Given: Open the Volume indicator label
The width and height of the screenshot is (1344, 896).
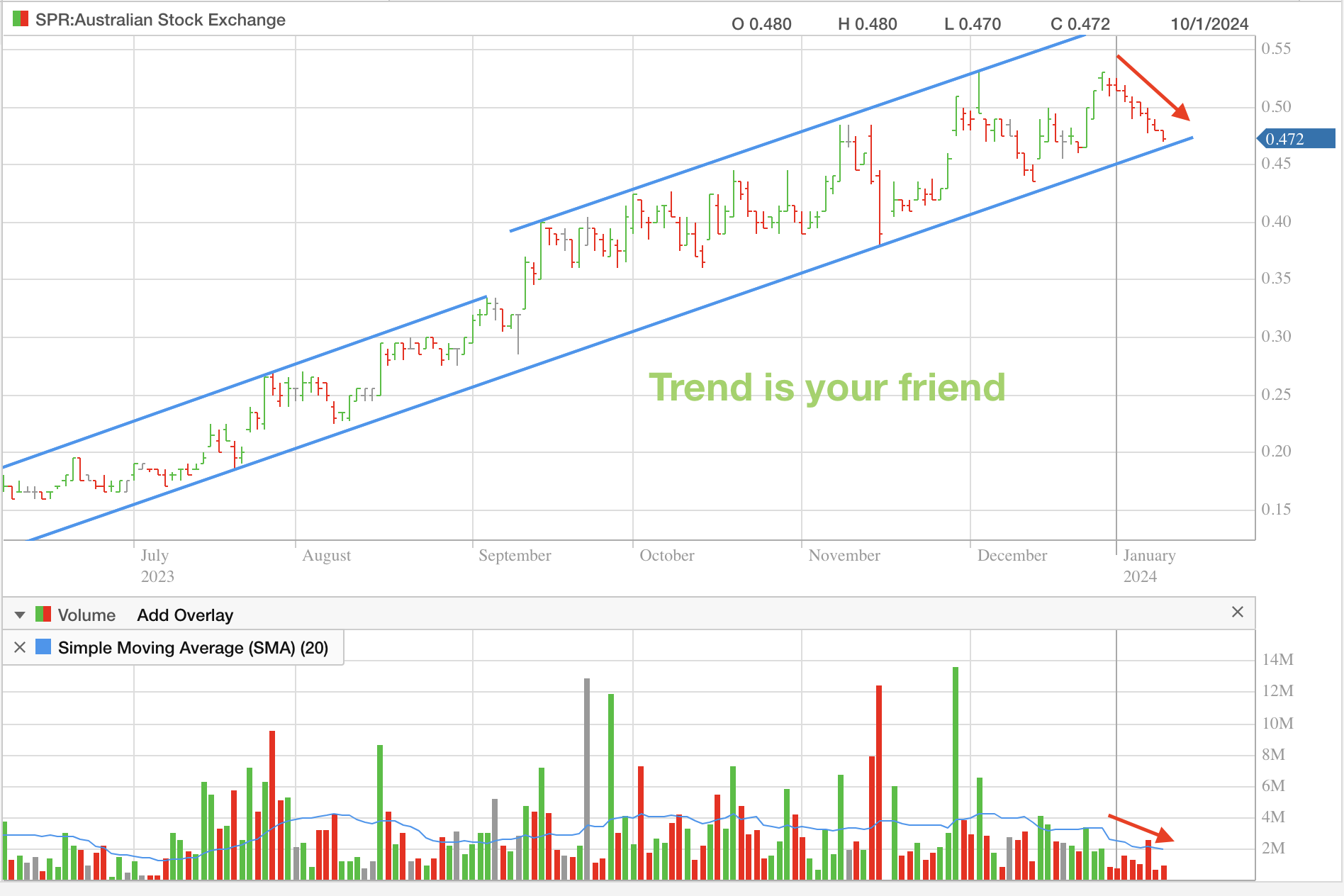Looking at the screenshot, I should 86,615.
